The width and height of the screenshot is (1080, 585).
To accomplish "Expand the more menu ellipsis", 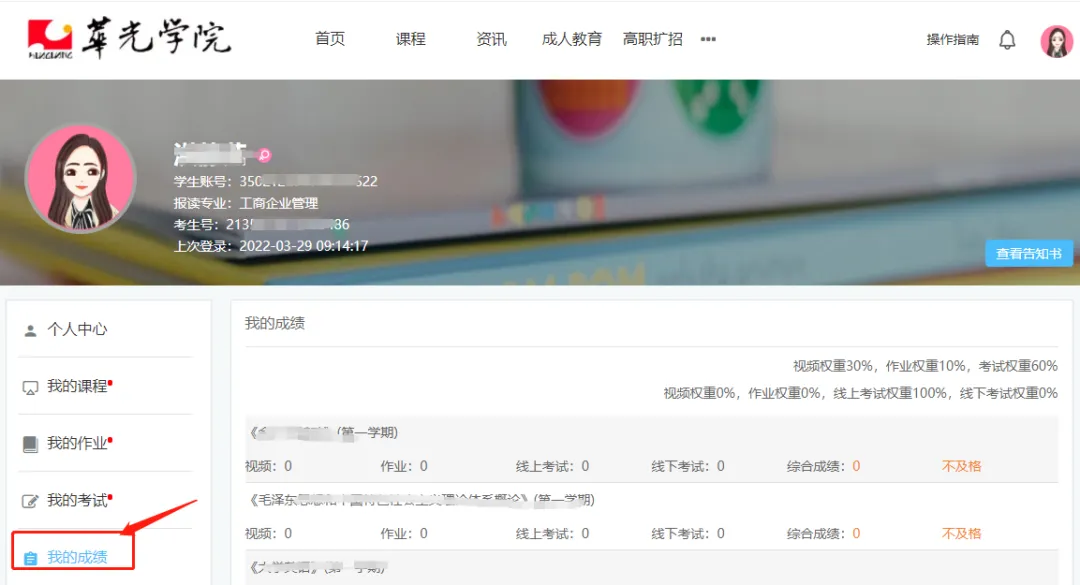I will pyautogui.click(x=708, y=40).
